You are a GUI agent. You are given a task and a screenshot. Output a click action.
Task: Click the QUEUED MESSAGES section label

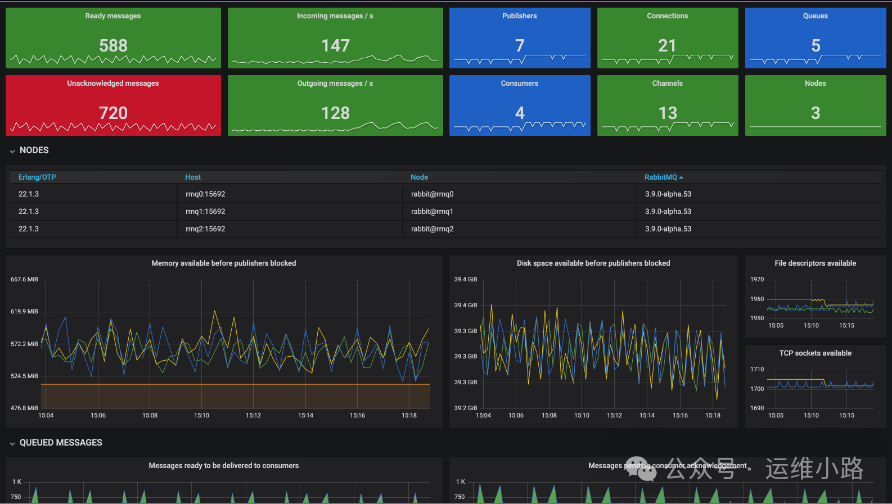click(x=61, y=443)
